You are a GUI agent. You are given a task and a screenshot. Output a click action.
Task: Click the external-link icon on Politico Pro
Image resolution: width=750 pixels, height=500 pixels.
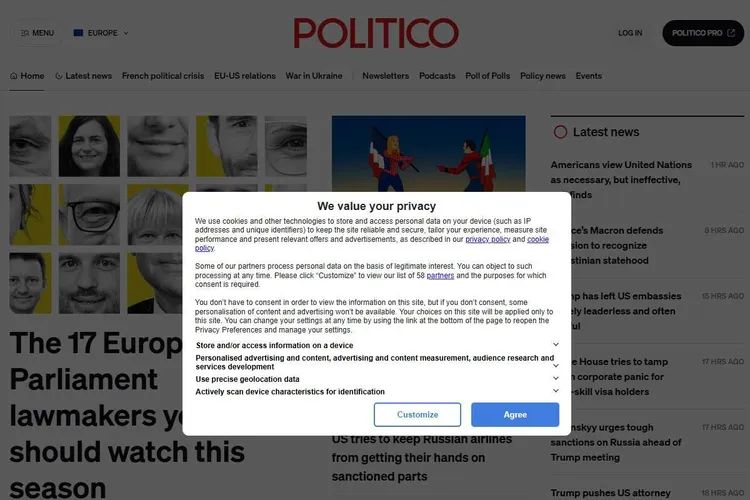(x=731, y=33)
